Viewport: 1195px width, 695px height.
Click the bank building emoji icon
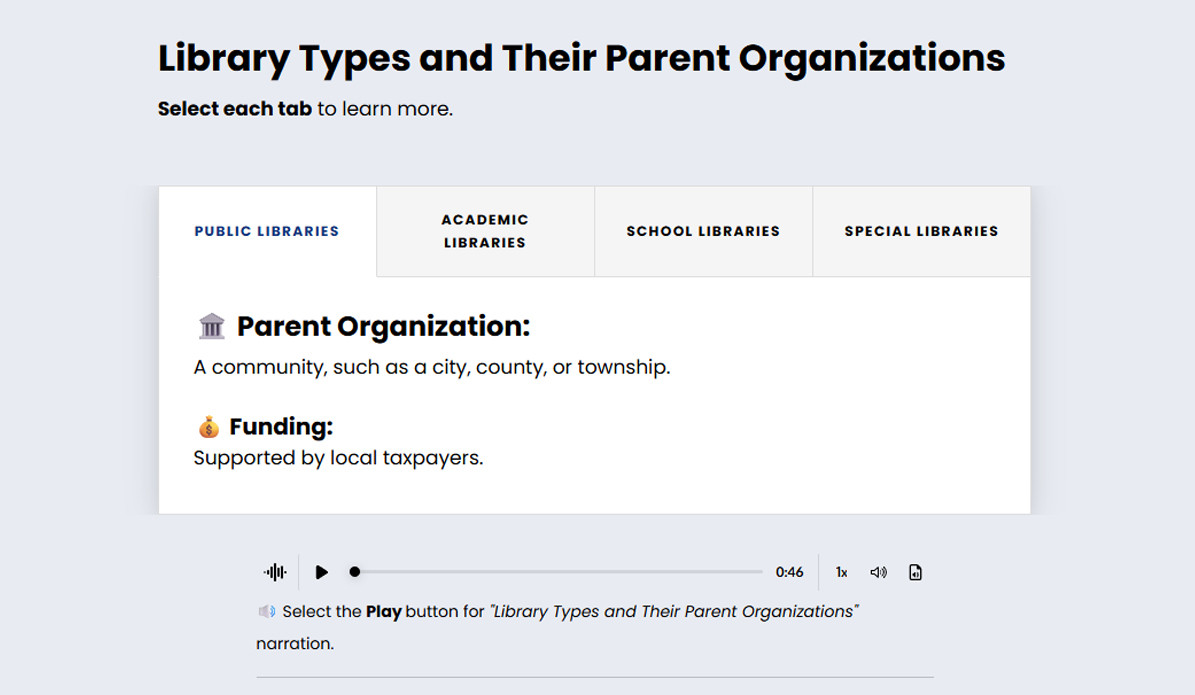coord(212,326)
